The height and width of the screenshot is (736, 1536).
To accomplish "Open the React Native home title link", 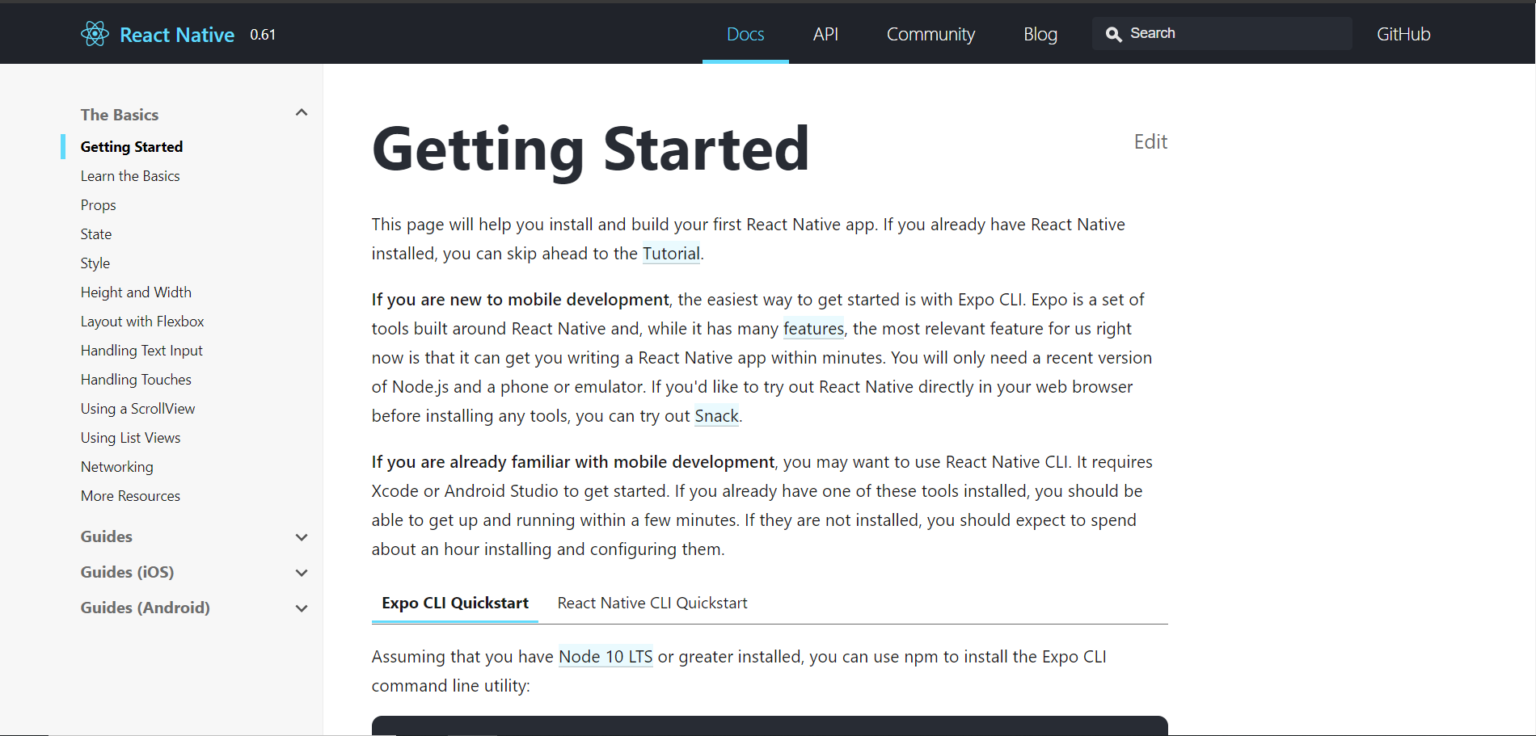I will (177, 35).
